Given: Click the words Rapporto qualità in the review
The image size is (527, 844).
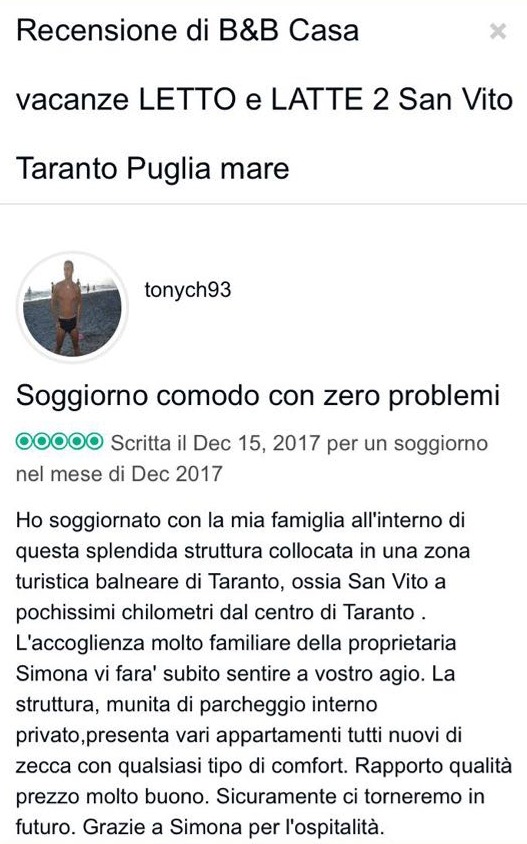Looking at the screenshot, I should (433, 766).
